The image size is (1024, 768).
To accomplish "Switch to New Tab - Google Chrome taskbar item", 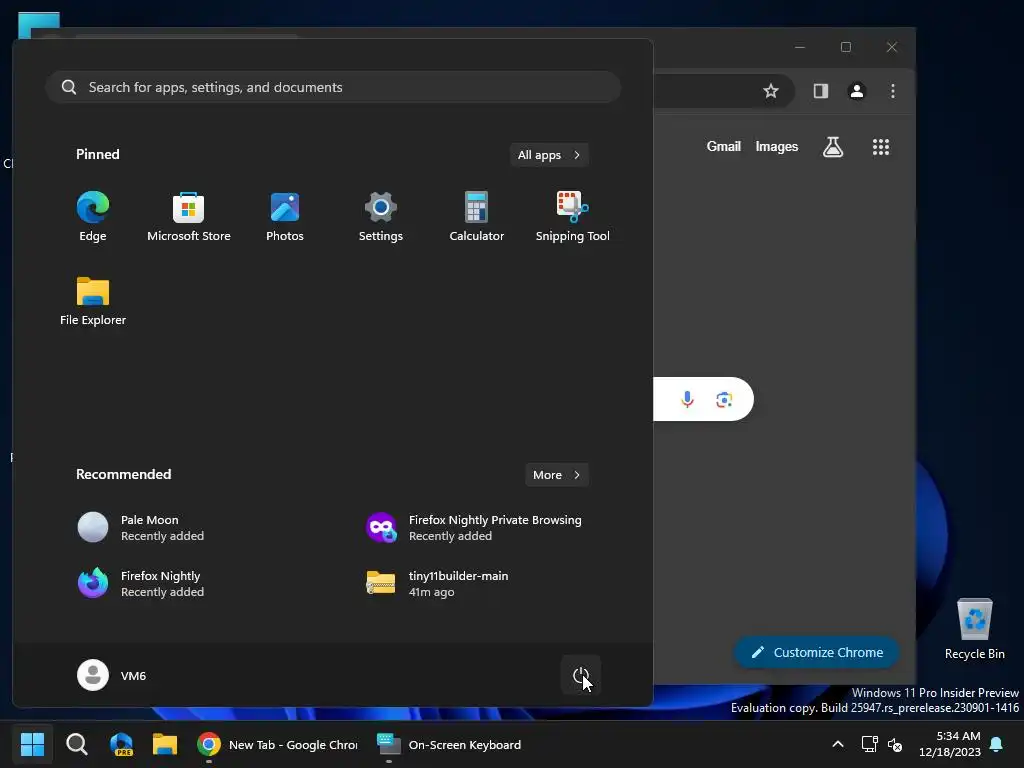I will (278, 744).
